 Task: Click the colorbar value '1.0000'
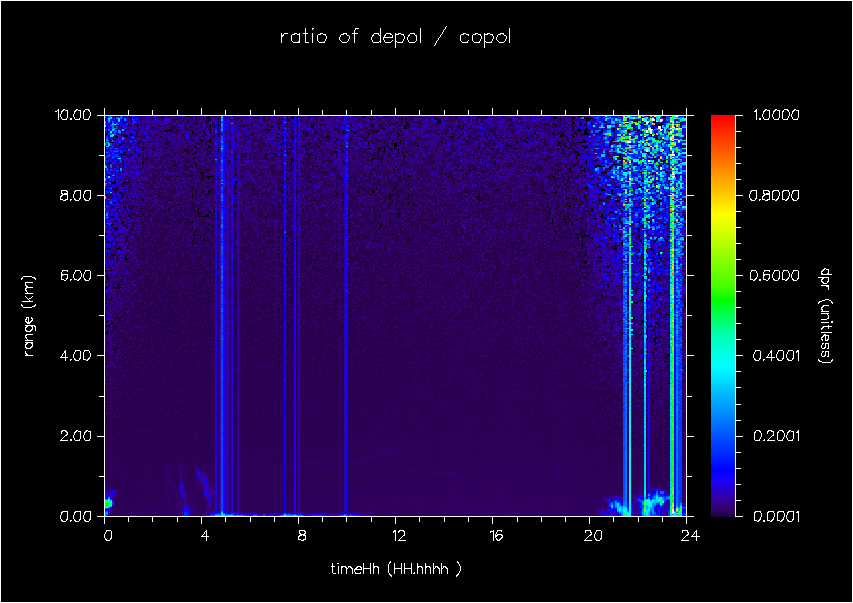click(776, 115)
